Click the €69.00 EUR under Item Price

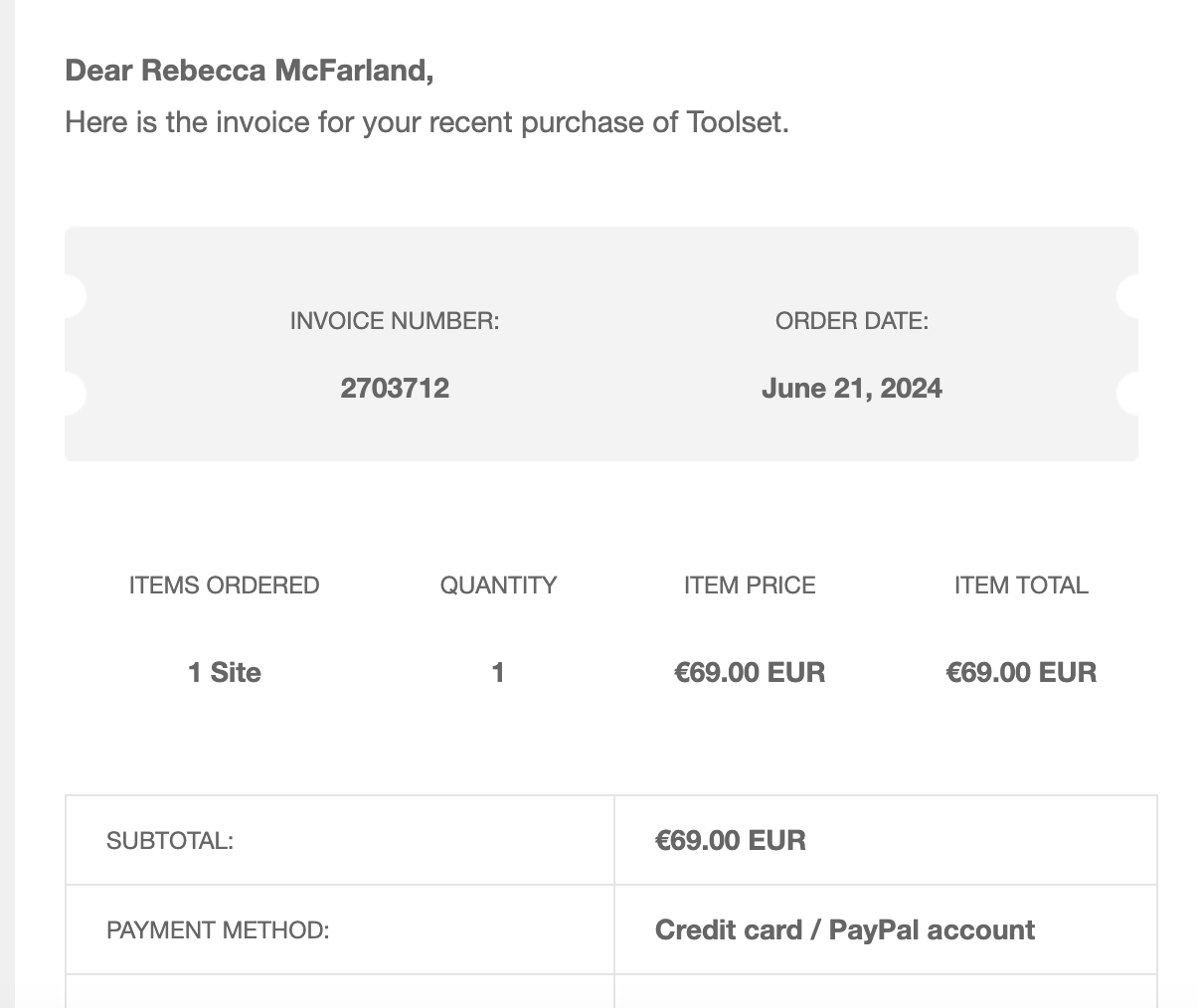[750, 673]
